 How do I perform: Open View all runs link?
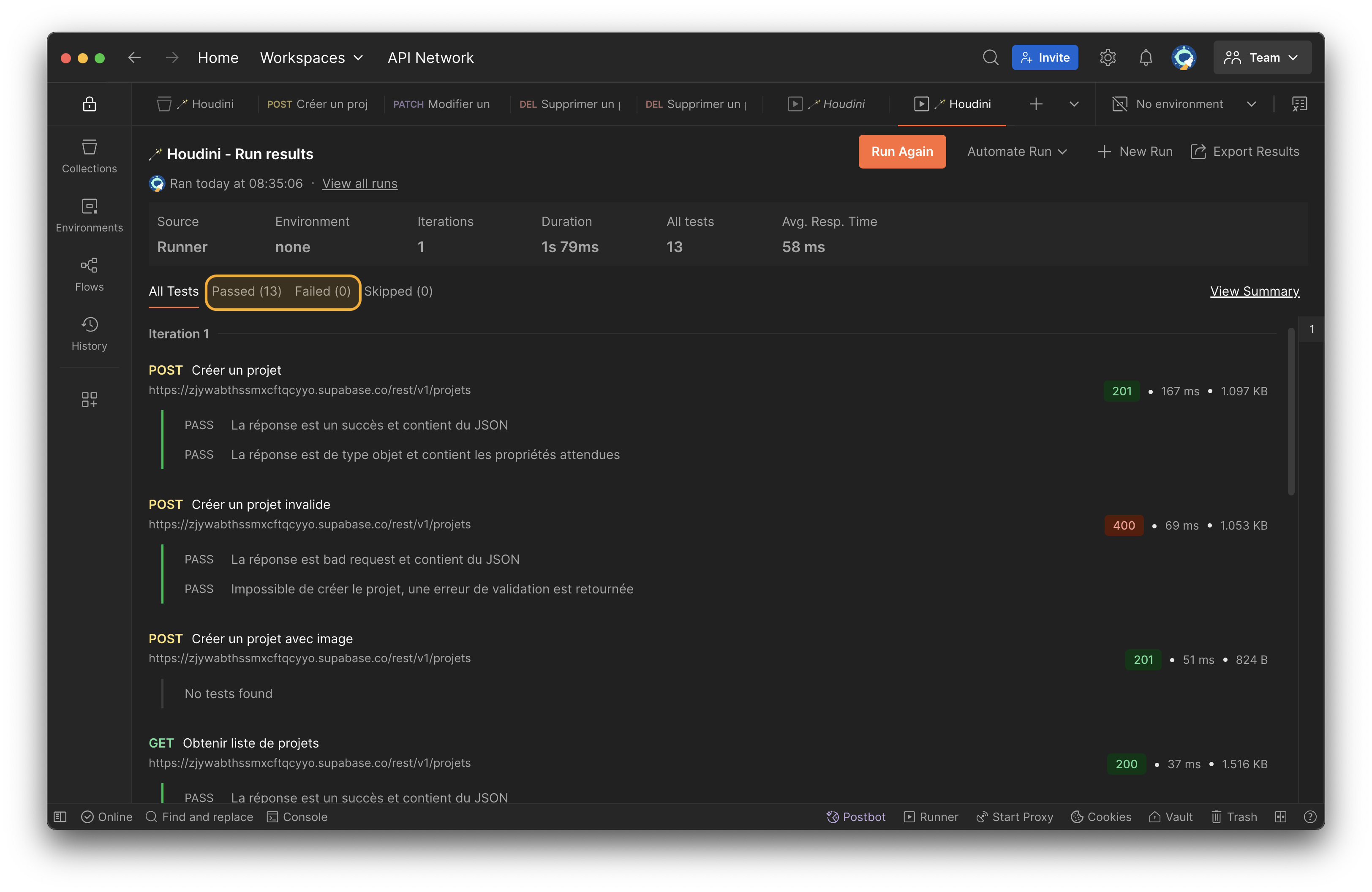[360, 184]
